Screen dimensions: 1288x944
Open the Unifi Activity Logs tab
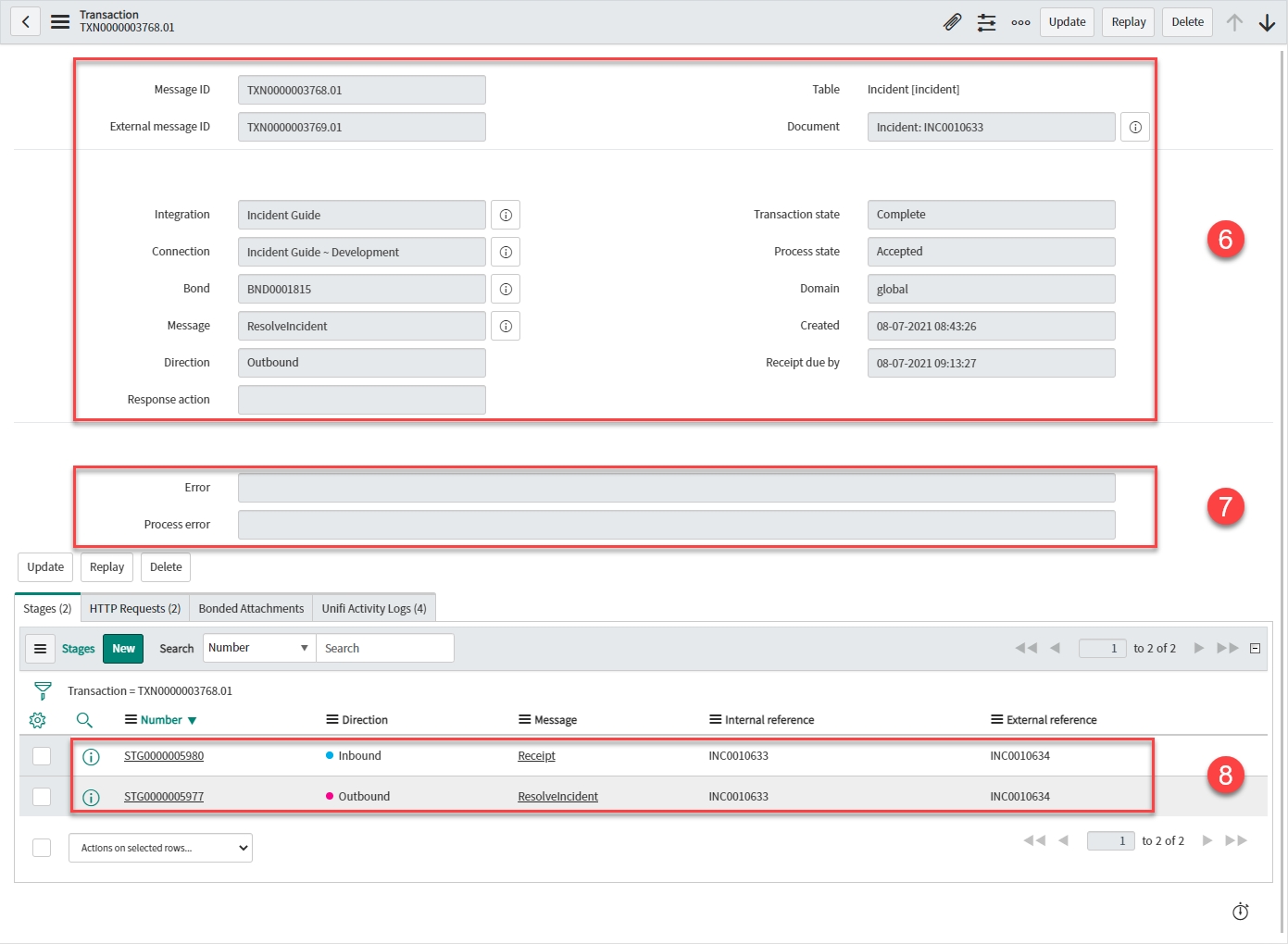374,608
